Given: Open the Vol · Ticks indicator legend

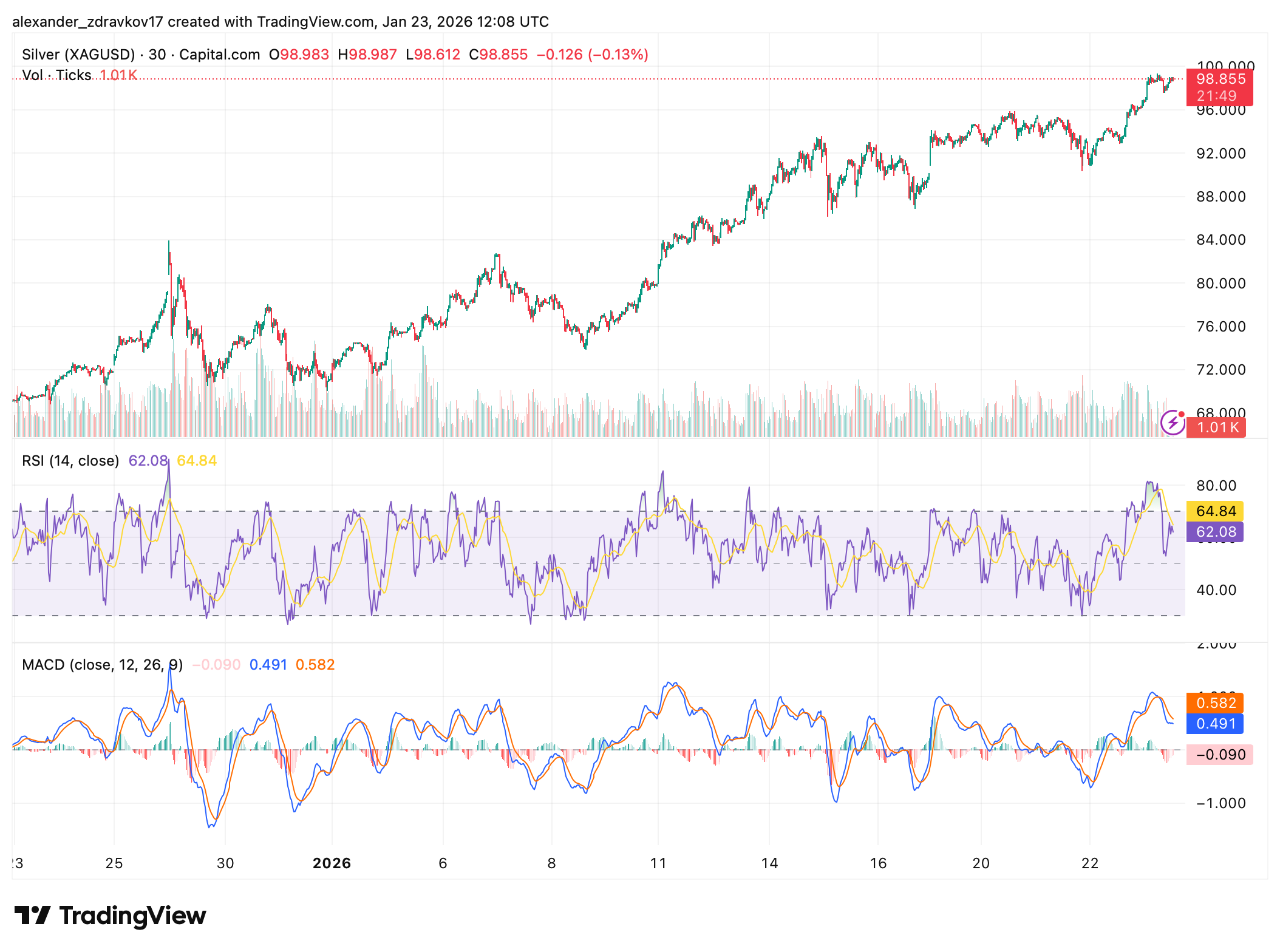Looking at the screenshot, I should coord(56,75).
